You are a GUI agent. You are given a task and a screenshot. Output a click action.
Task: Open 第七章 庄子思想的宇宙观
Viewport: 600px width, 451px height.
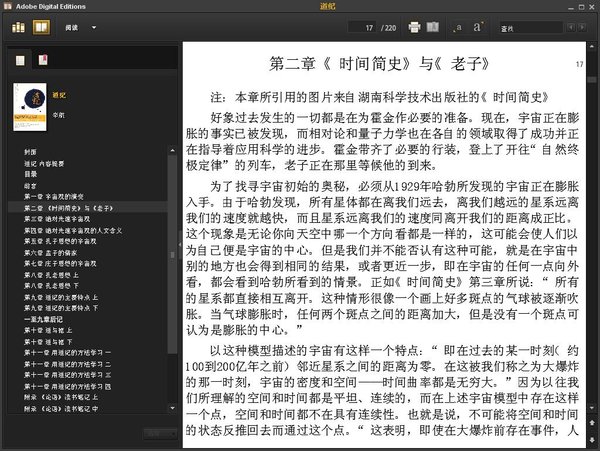(x=60, y=264)
